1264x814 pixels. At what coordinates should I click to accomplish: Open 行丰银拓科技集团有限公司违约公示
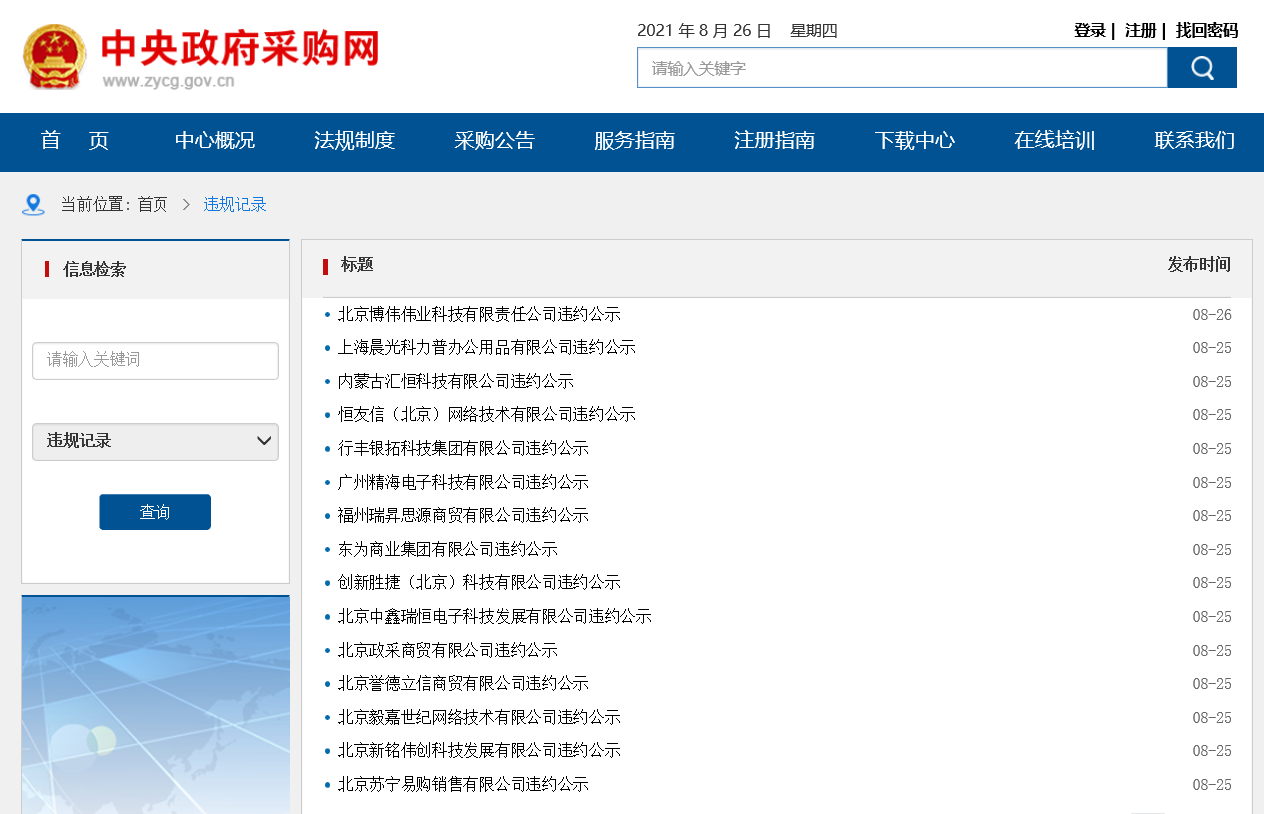(463, 449)
